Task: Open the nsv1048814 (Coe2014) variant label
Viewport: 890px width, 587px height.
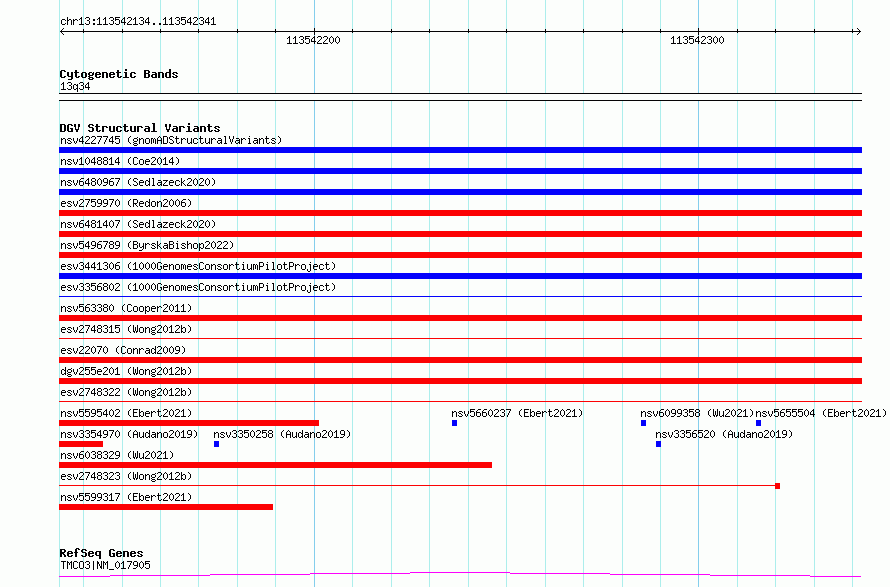Action: 120,161
